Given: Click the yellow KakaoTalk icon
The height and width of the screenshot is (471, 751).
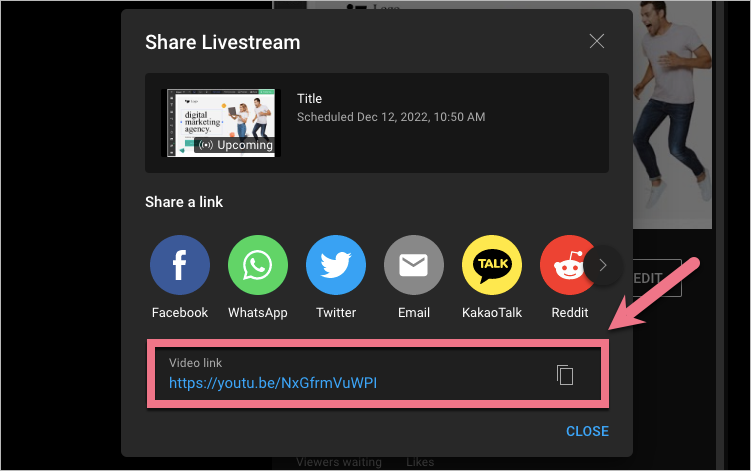Looking at the screenshot, I should click(492, 265).
